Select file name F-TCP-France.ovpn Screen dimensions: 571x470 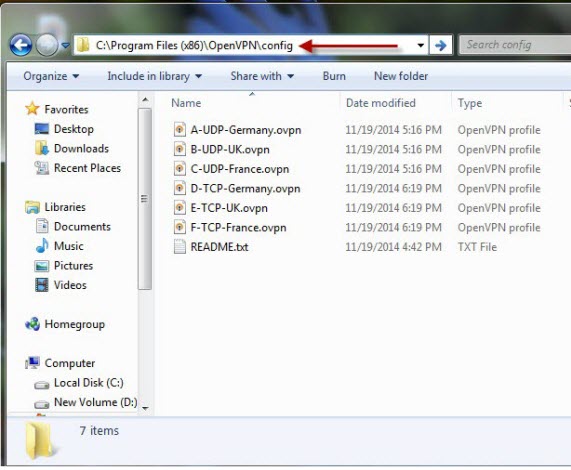click(x=239, y=228)
